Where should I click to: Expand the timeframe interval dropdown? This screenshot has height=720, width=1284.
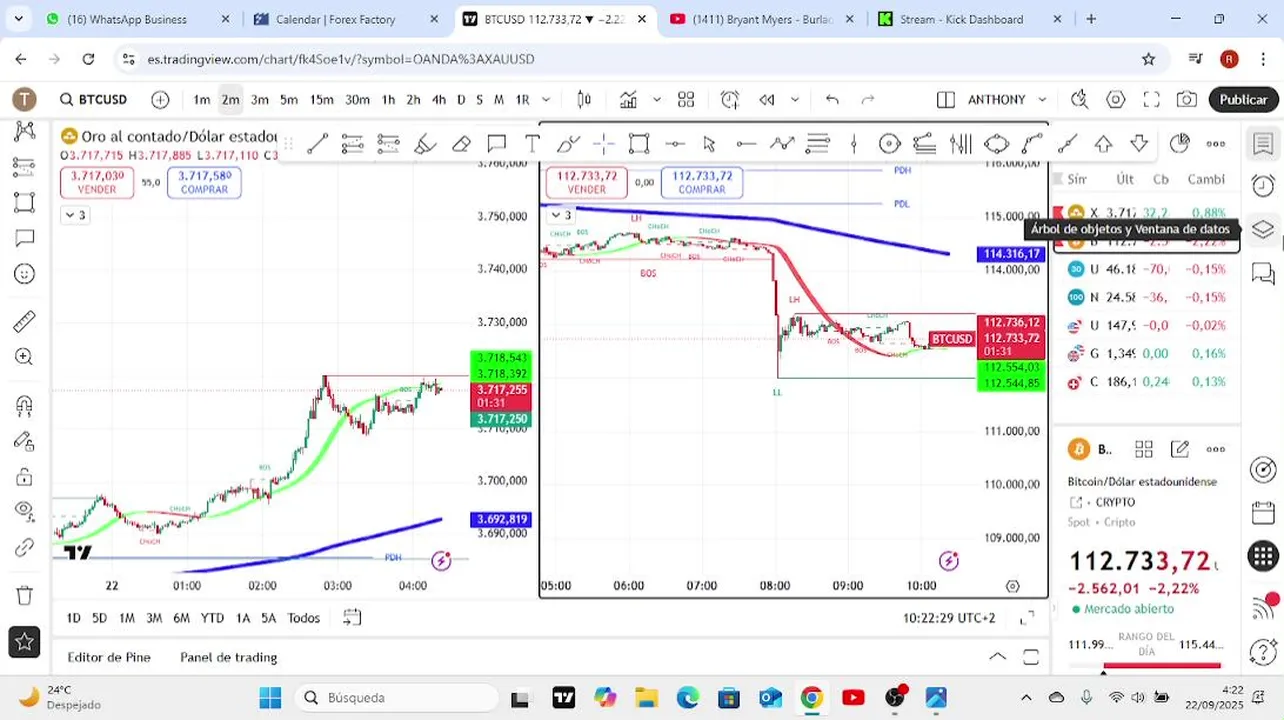(546, 99)
